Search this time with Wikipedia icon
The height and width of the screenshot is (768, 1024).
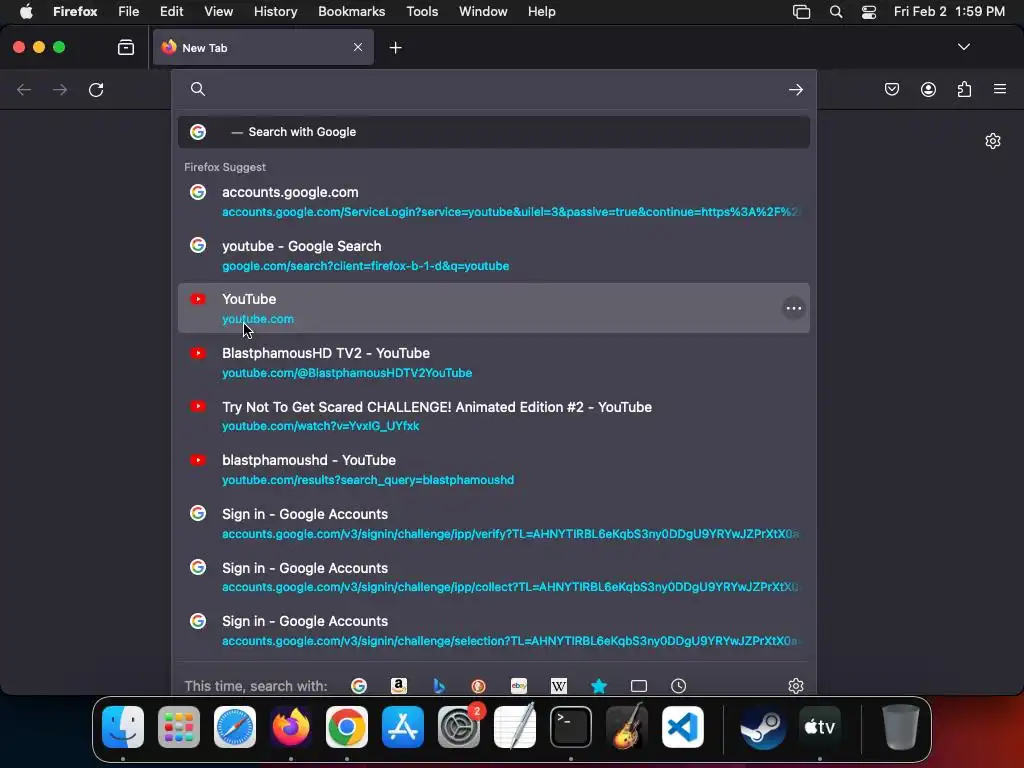(x=558, y=686)
